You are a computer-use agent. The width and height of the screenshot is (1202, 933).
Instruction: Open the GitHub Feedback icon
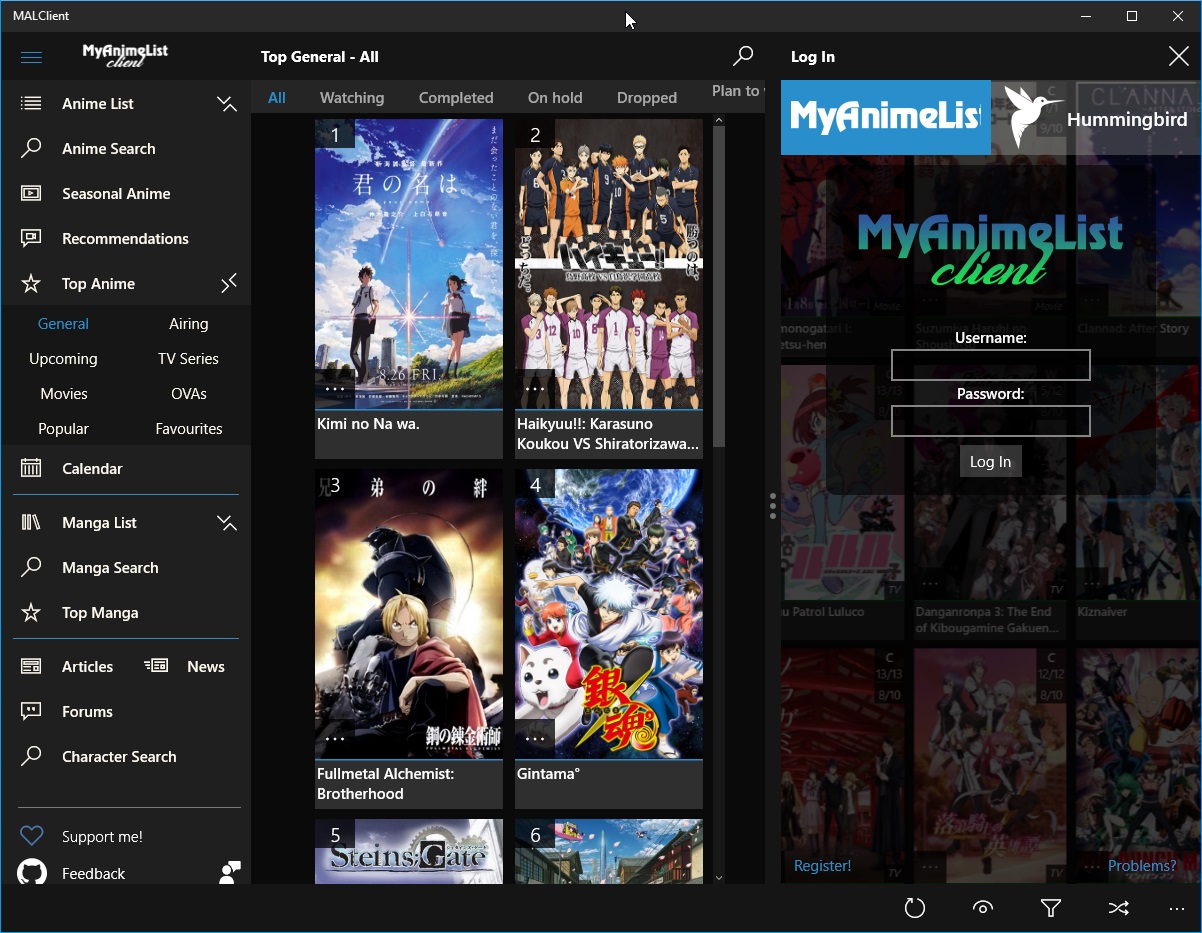[x=32, y=873]
